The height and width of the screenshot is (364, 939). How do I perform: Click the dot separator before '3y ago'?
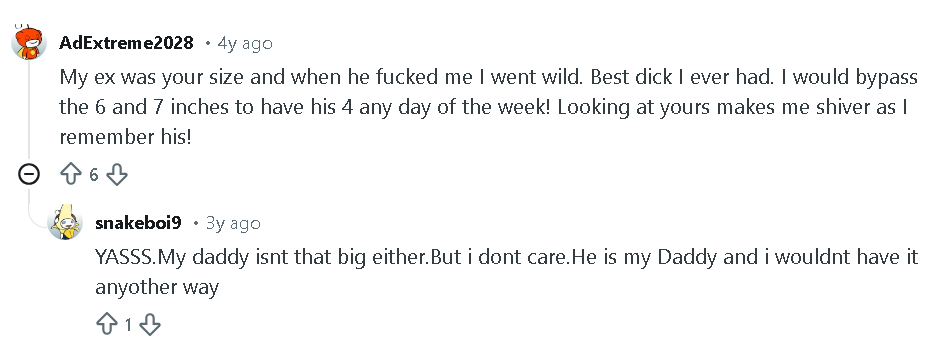coord(196,223)
